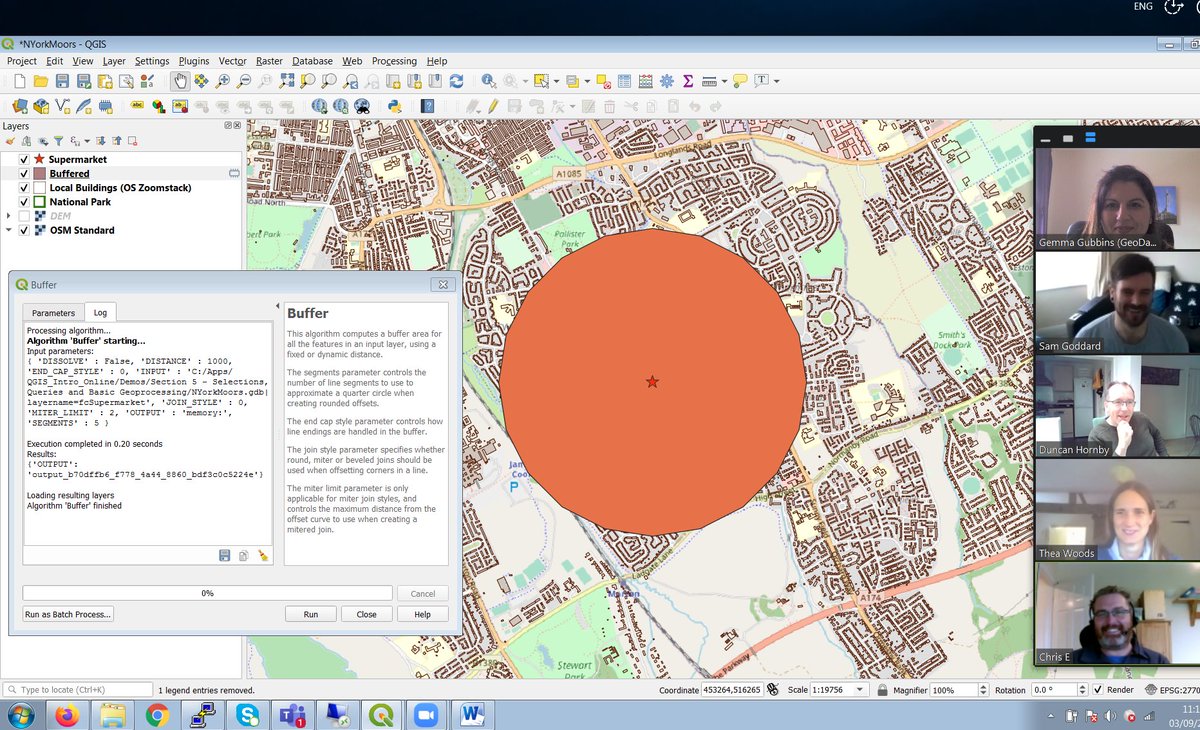Click the Zoom In magnifier tool
This screenshot has height=730, width=1200.
click(223, 81)
